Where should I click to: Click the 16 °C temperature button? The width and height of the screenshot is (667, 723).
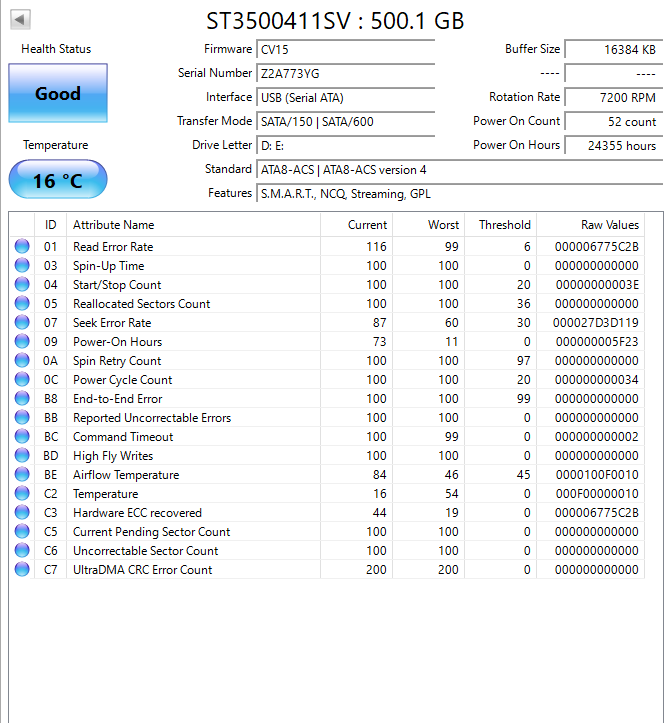58,180
